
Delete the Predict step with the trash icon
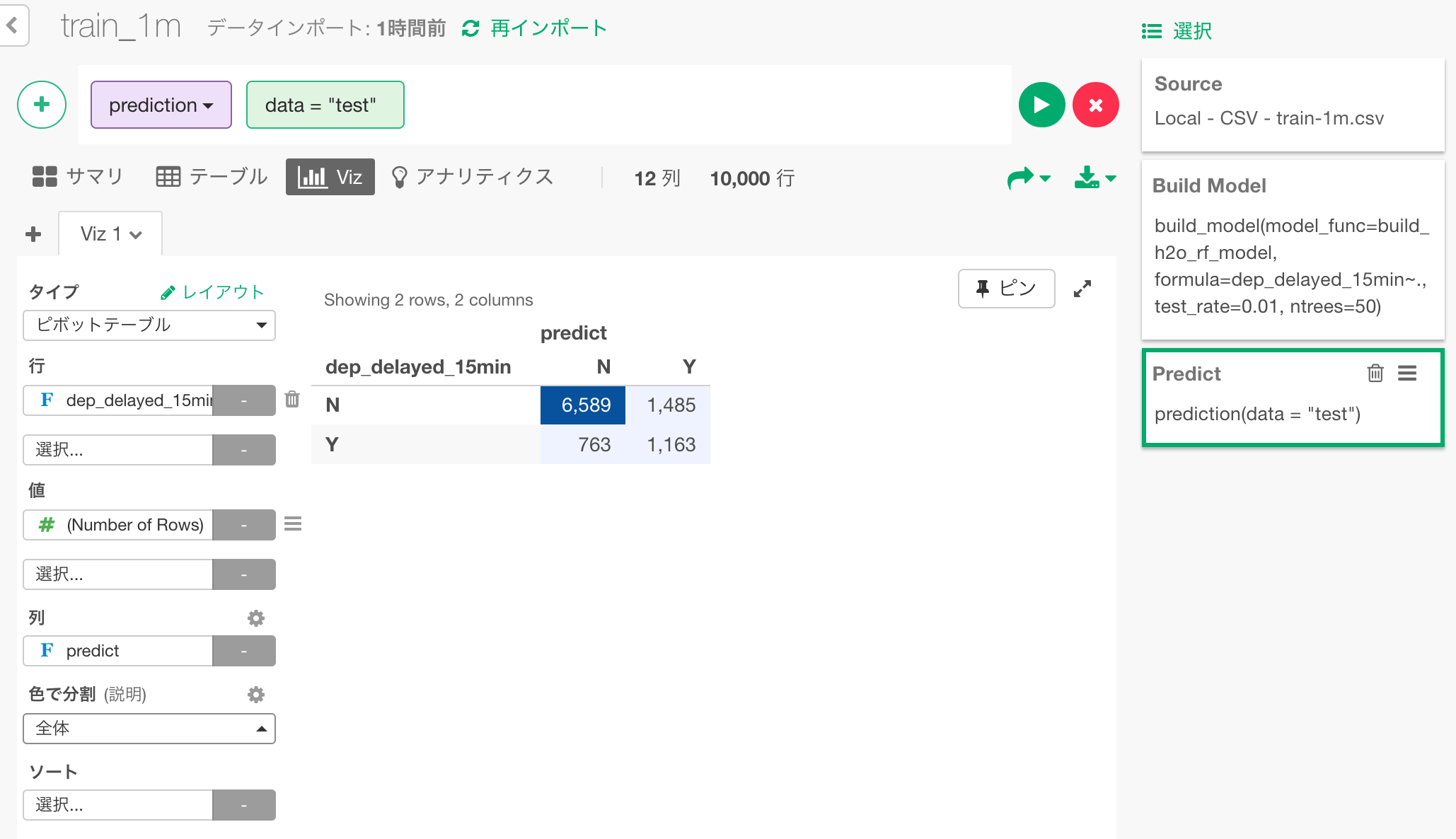click(1375, 374)
